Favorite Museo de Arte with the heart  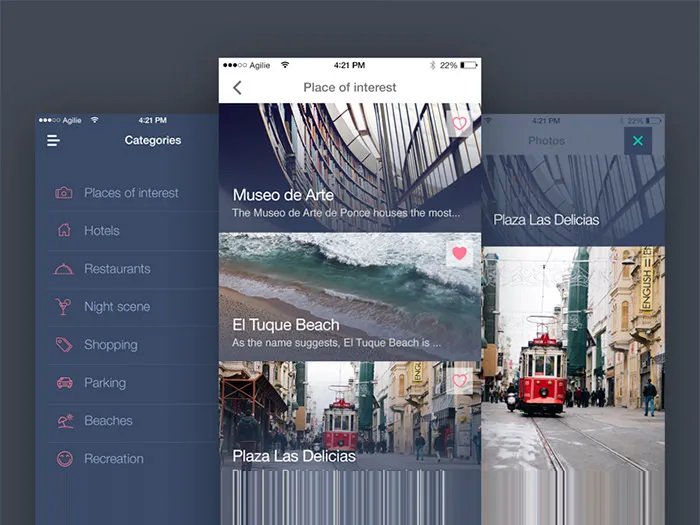tap(459, 124)
